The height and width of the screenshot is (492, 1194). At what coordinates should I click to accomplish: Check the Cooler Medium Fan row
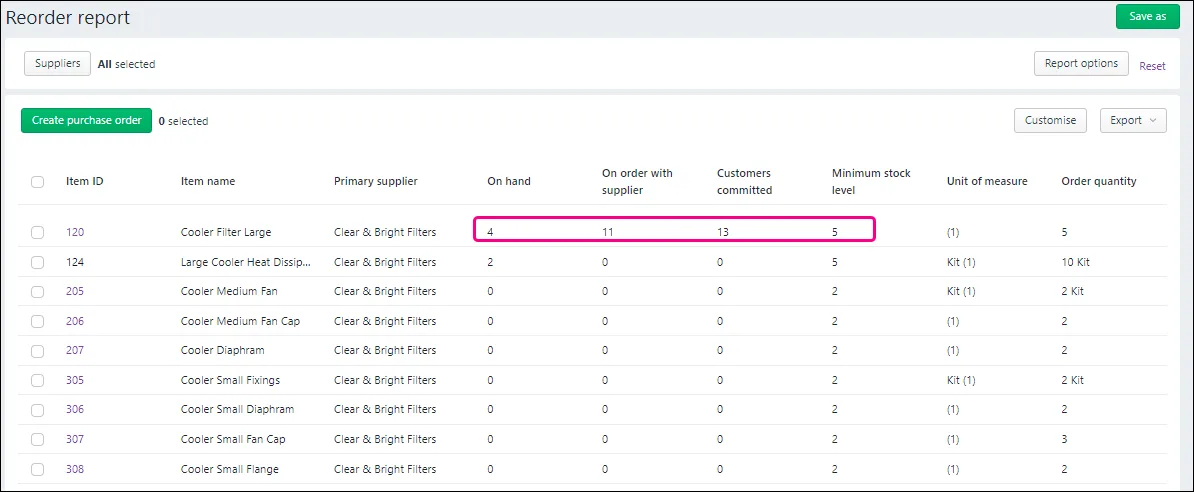pyautogui.click(x=37, y=291)
